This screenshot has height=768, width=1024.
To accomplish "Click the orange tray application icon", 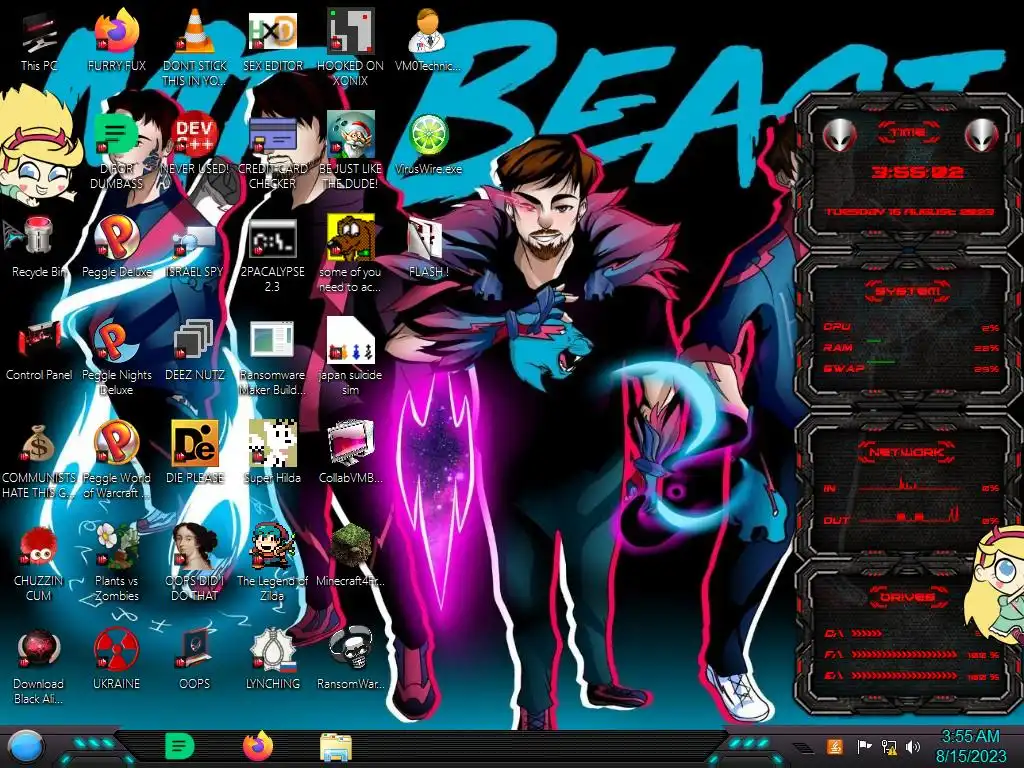I will click(x=835, y=746).
